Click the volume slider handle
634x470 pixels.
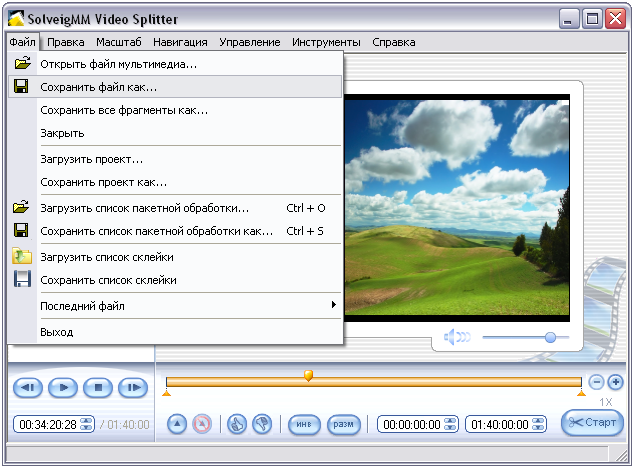point(550,337)
